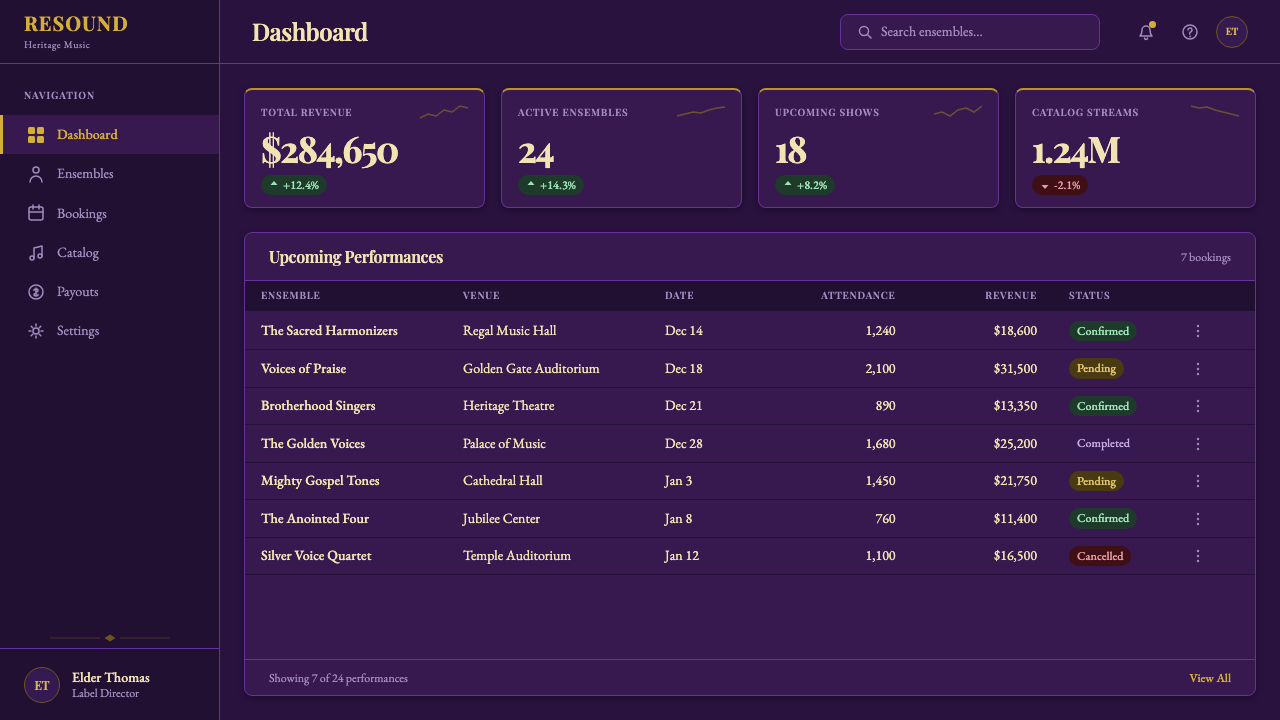
Task: Open the Bookings menu item
Action: click(x=110, y=213)
